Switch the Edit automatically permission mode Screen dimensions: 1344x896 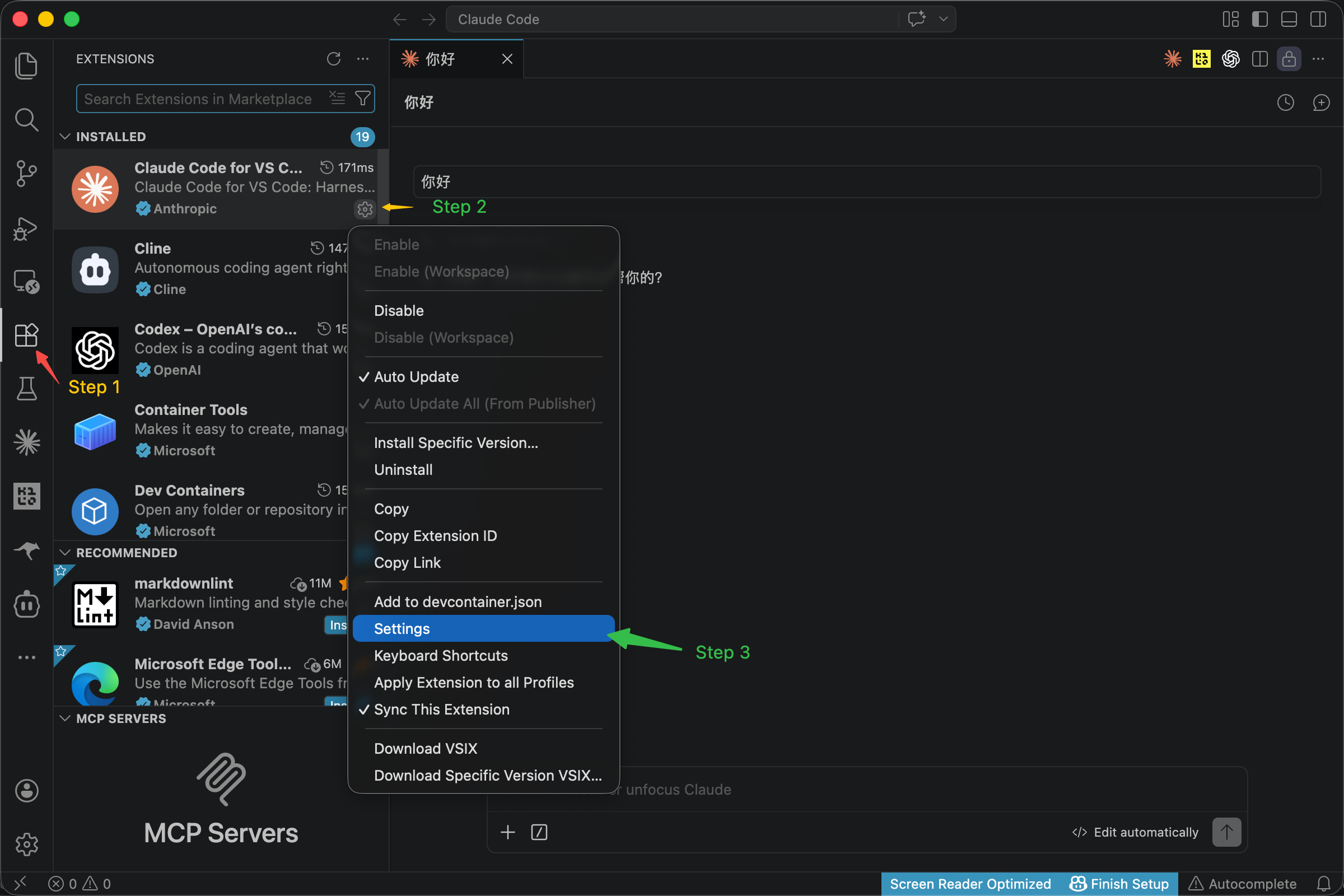coord(1135,832)
